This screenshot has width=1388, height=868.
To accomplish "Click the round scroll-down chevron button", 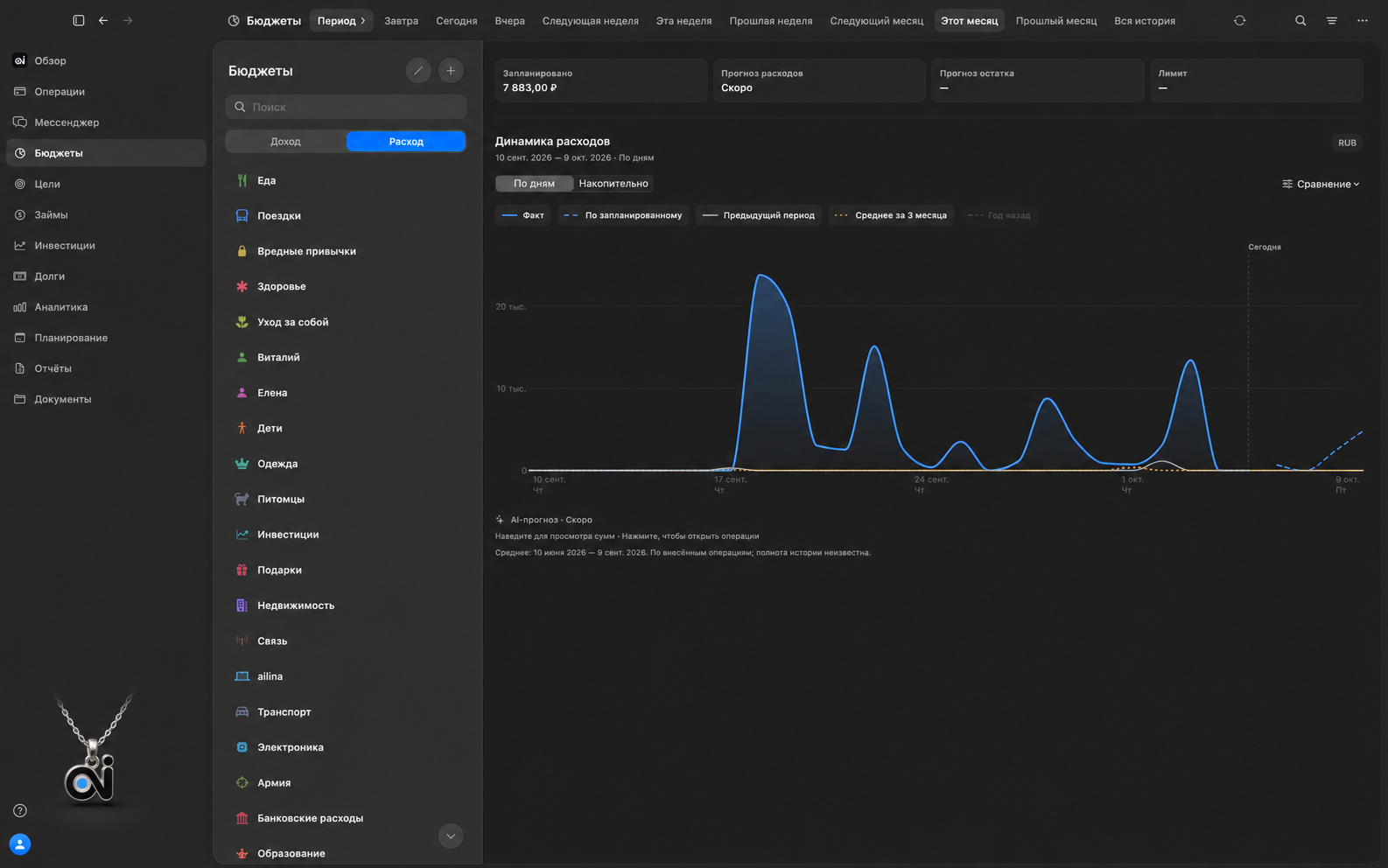I will [x=451, y=836].
